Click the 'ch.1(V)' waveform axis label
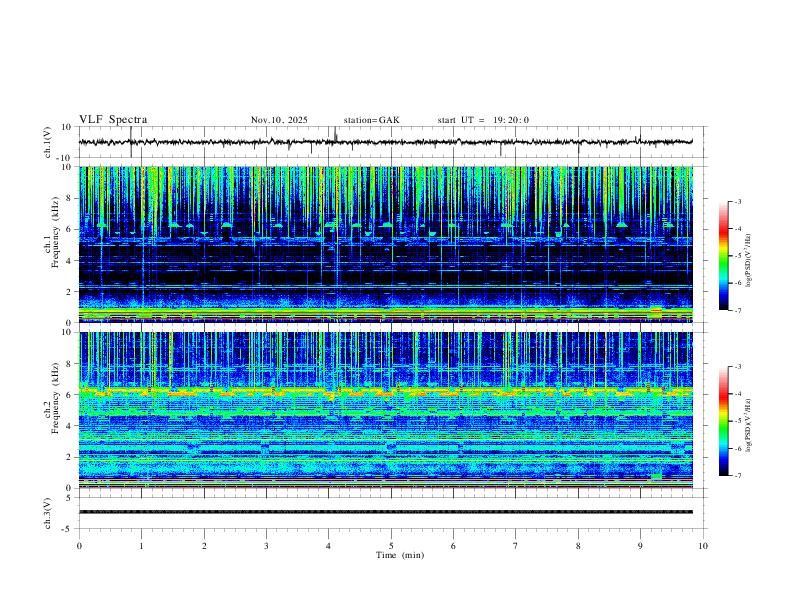This screenshot has height=612, width=792. pyautogui.click(x=48, y=142)
